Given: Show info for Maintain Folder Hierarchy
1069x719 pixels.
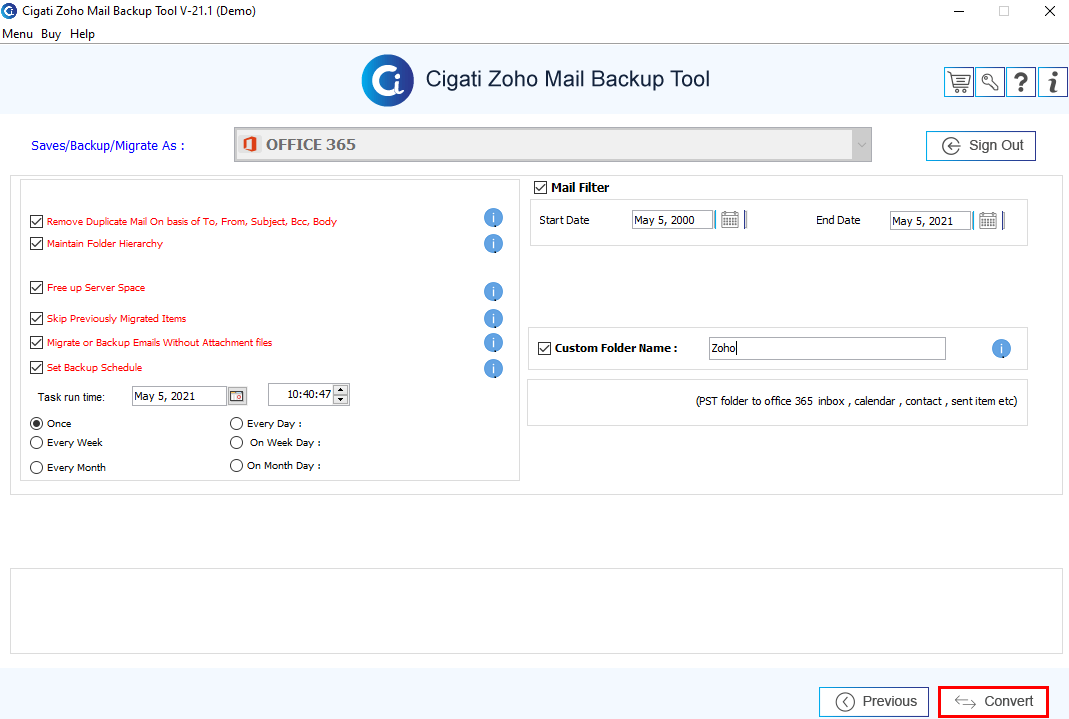Looking at the screenshot, I should [493, 243].
